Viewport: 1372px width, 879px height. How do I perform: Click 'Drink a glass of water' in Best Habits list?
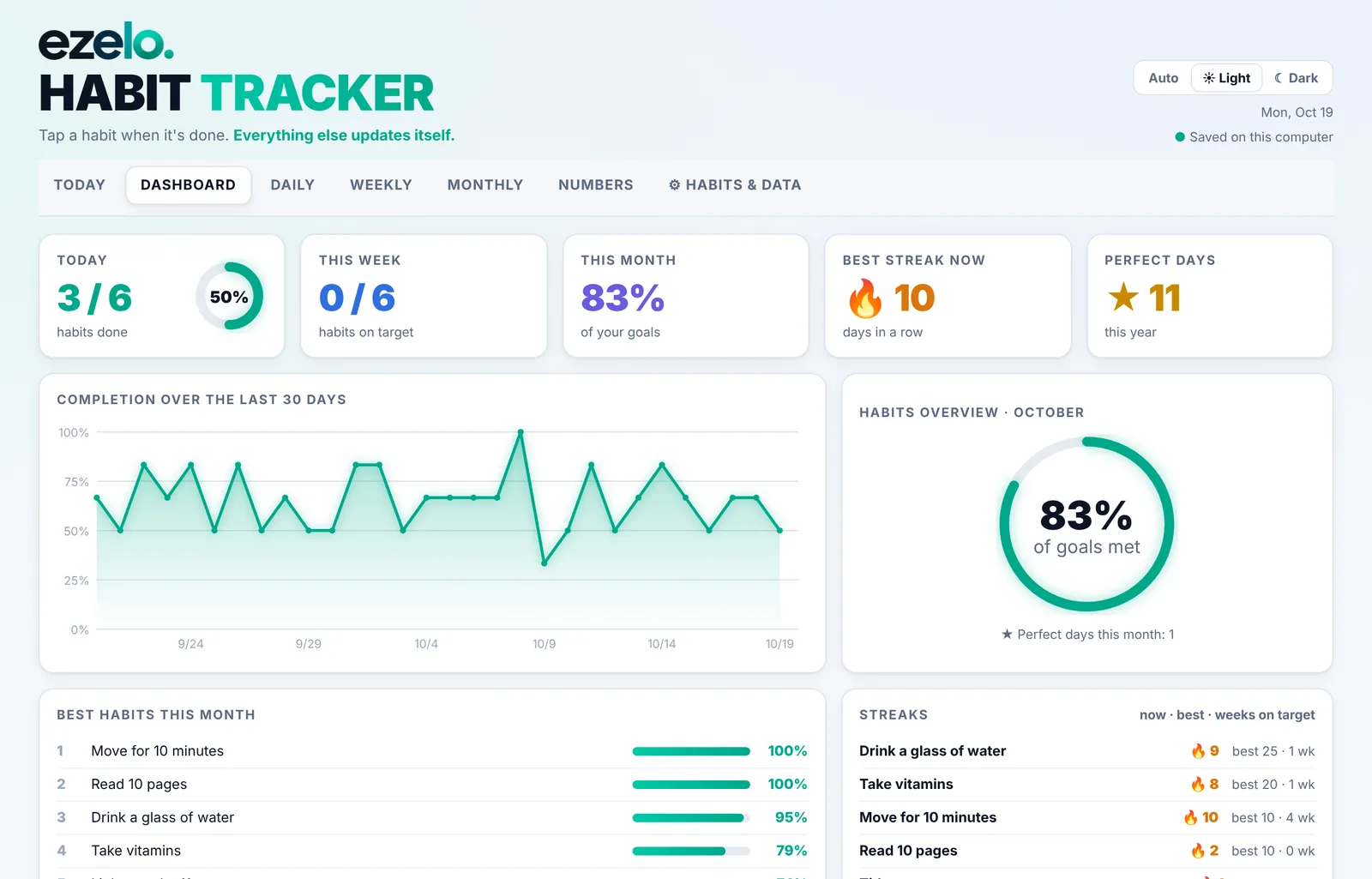[x=163, y=818]
